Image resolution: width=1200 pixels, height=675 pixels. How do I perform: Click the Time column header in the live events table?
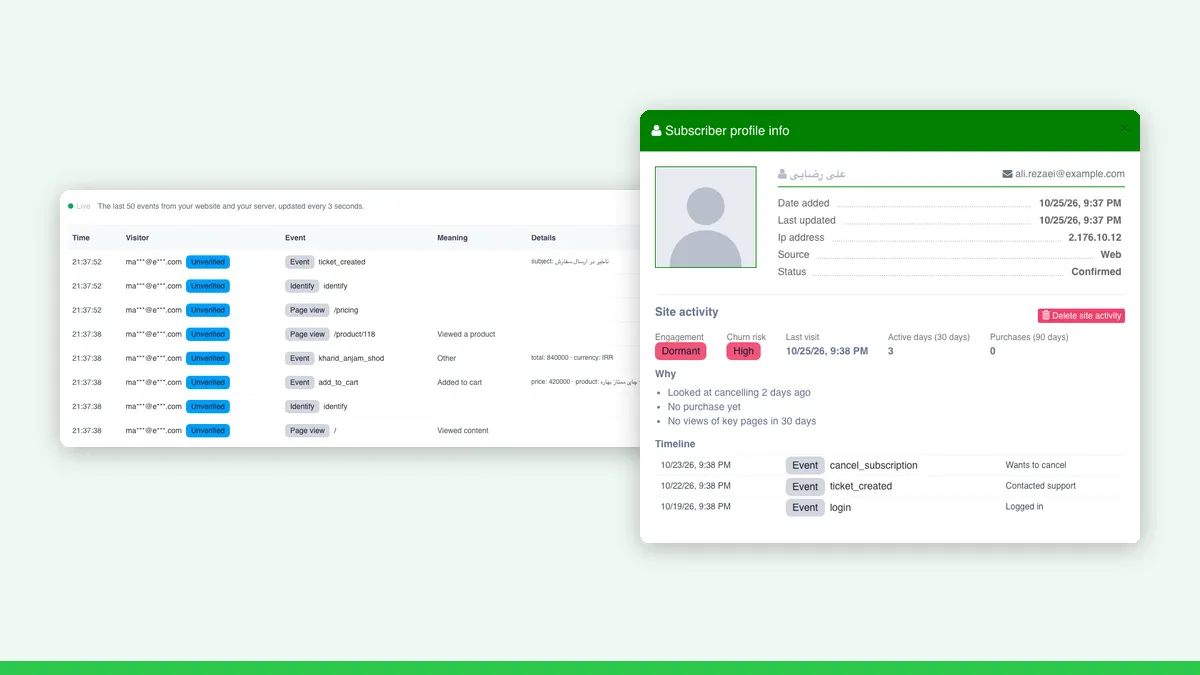(x=81, y=238)
